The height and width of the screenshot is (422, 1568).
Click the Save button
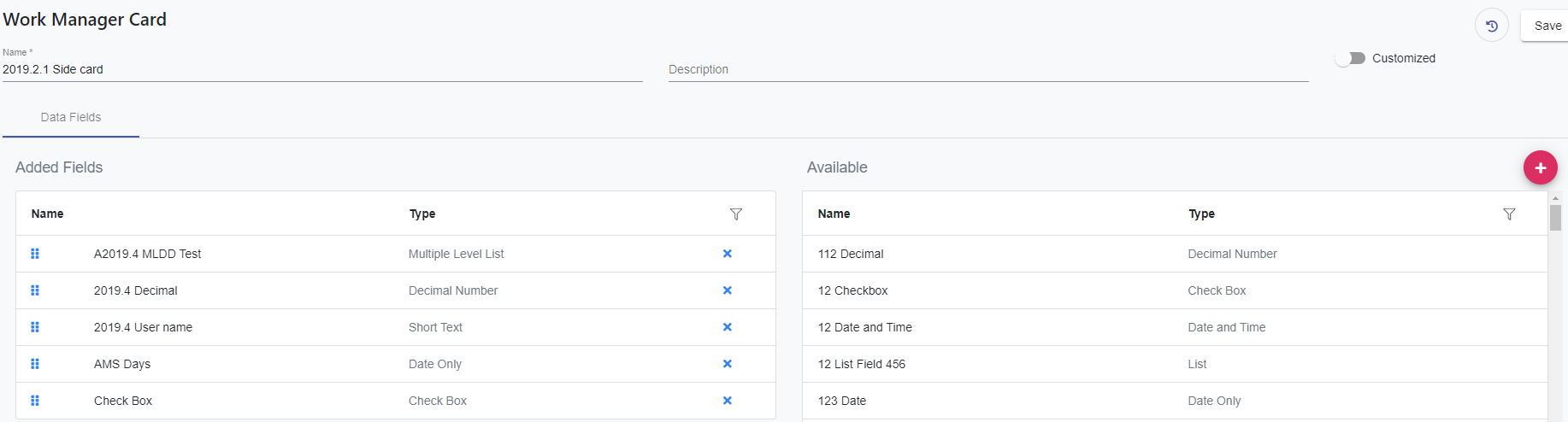pyautogui.click(x=1546, y=26)
